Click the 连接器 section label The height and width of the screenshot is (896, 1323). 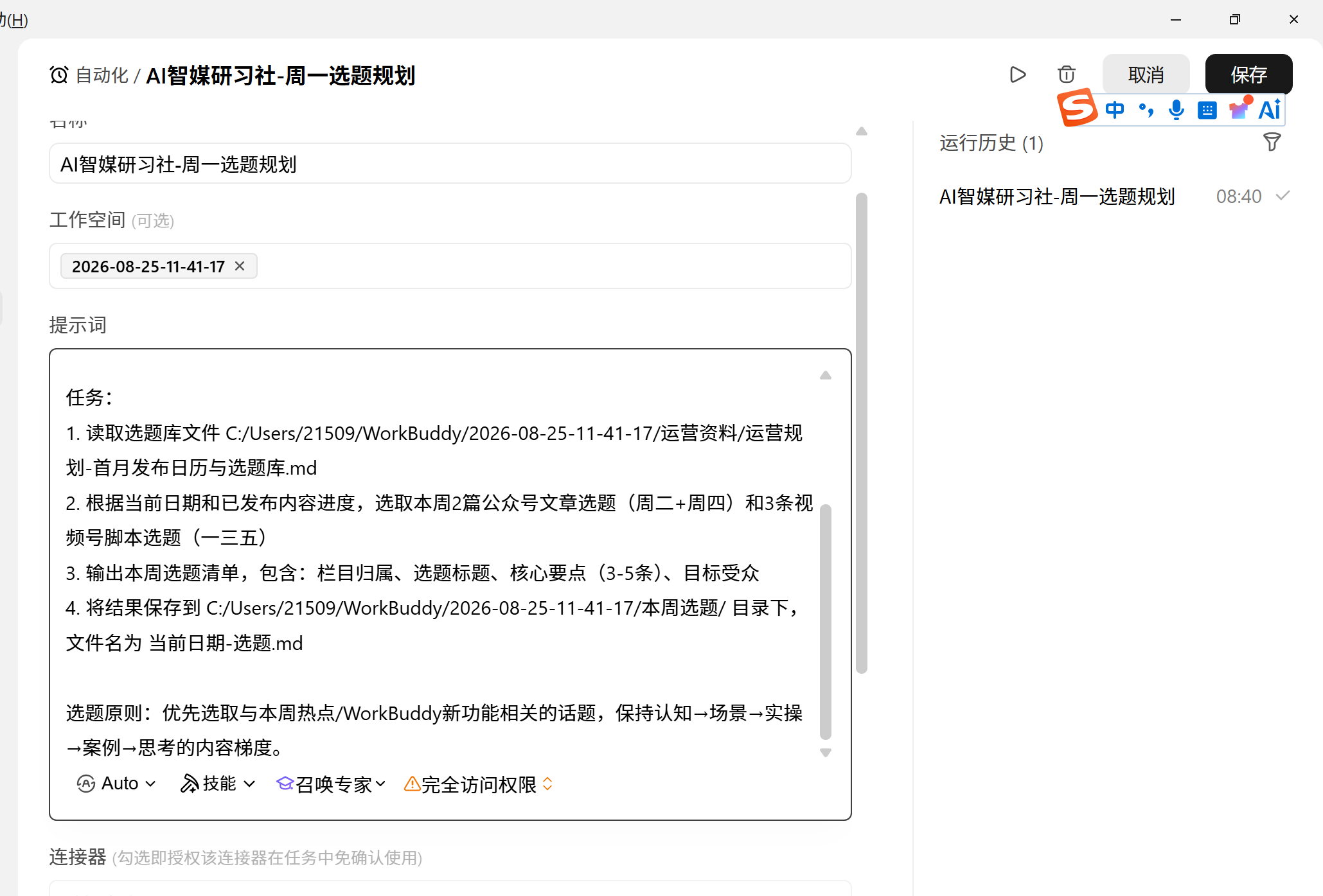(78, 857)
